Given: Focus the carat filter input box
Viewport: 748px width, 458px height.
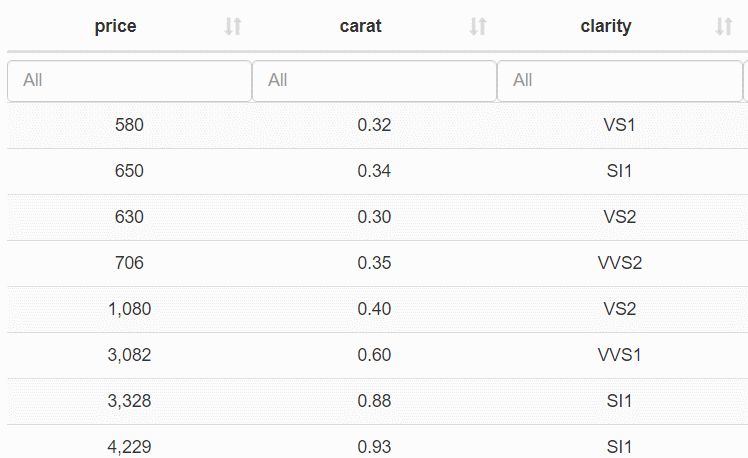Looking at the screenshot, I should coord(374,80).
